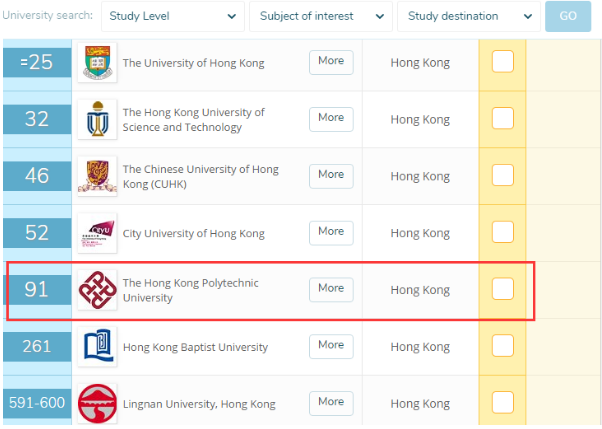Click the HKUST university logo

(x=97, y=119)
